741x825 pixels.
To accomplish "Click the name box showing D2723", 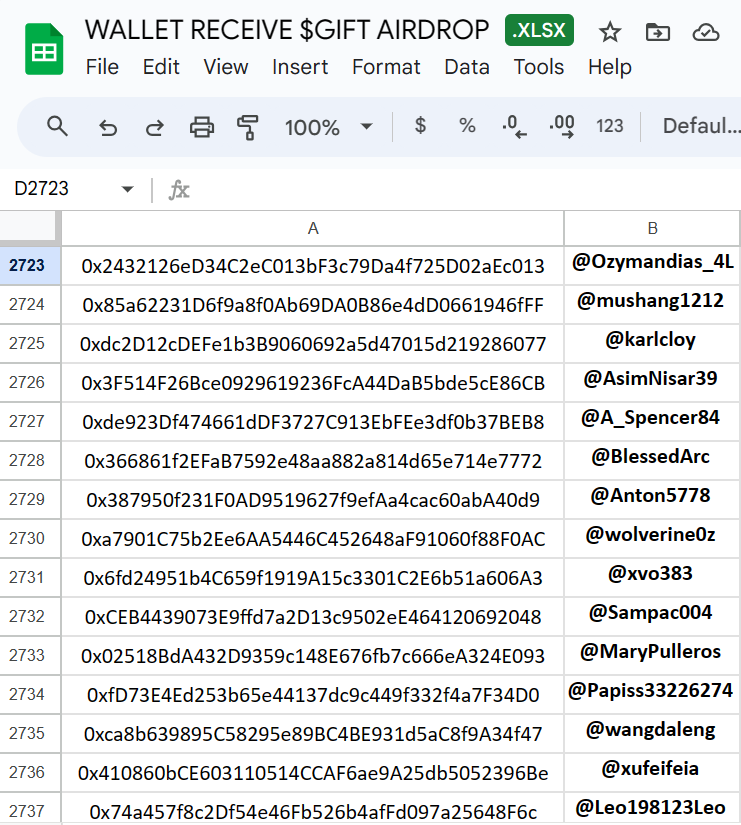I will 42,189.
